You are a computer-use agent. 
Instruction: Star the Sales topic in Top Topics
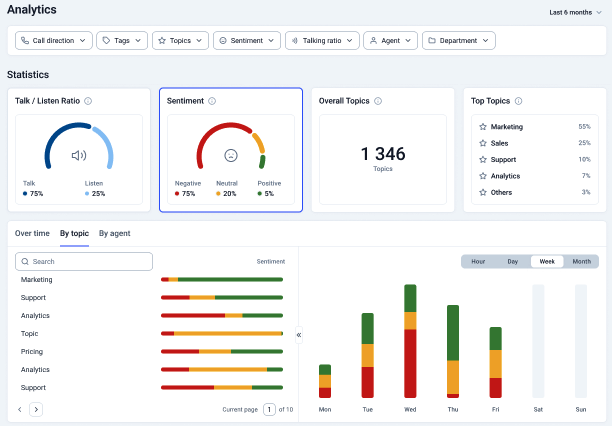coord(483,143)
